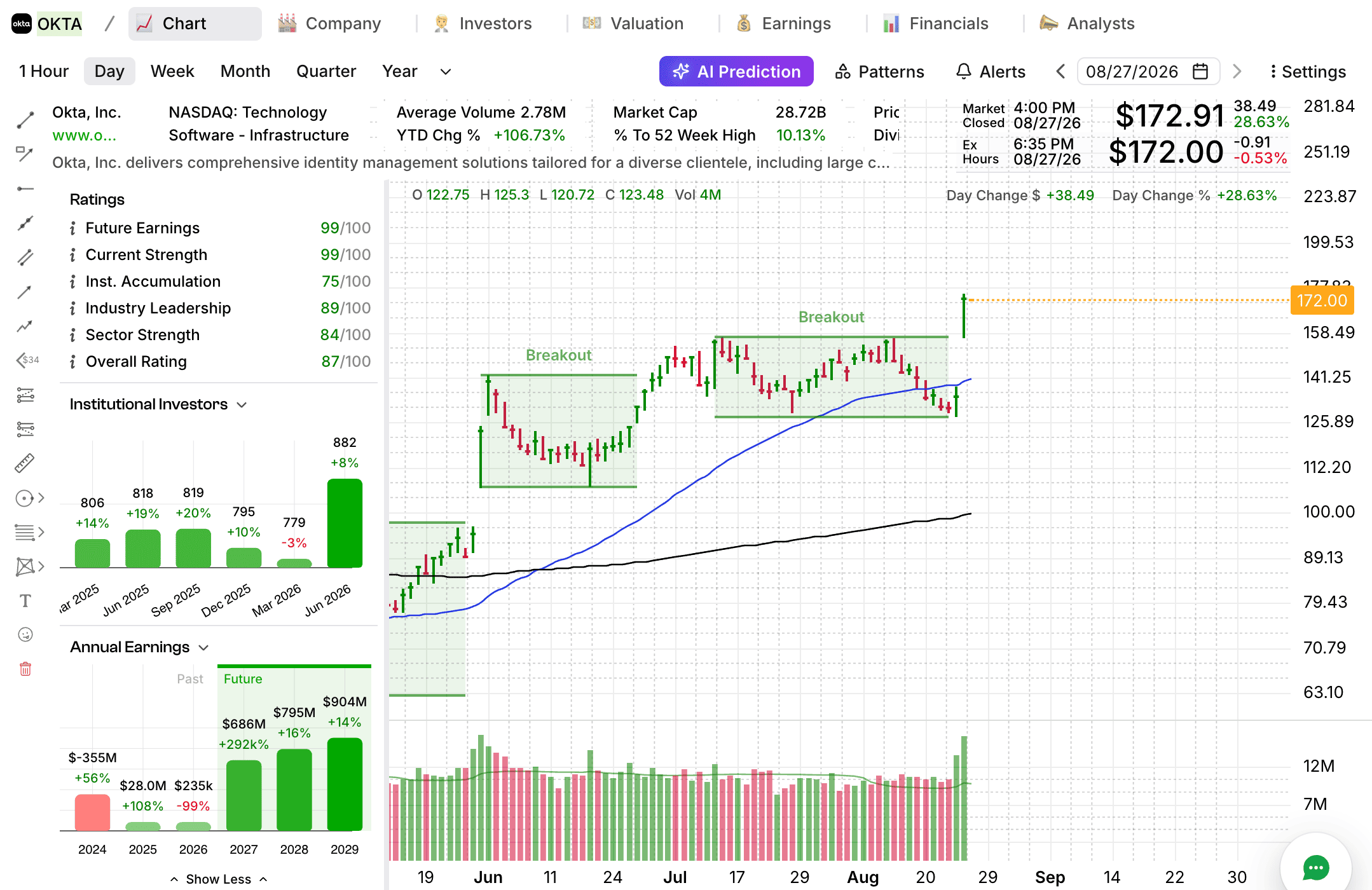This screenshot has width=1372, height=890.
Task: Go to previous date arrow
Action: [1060, 71]
